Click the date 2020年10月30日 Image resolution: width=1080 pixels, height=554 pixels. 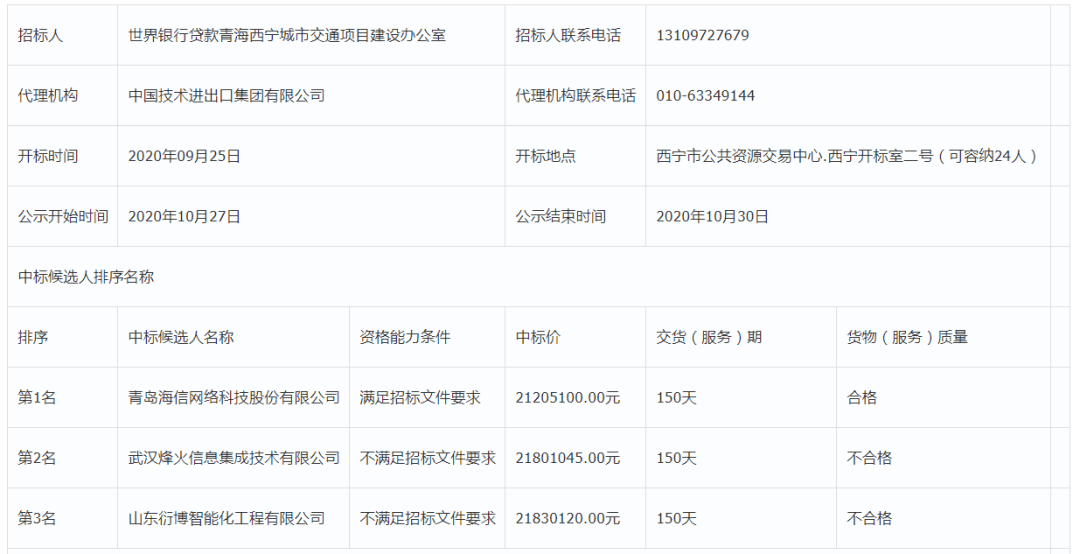[x=712, y=217]
